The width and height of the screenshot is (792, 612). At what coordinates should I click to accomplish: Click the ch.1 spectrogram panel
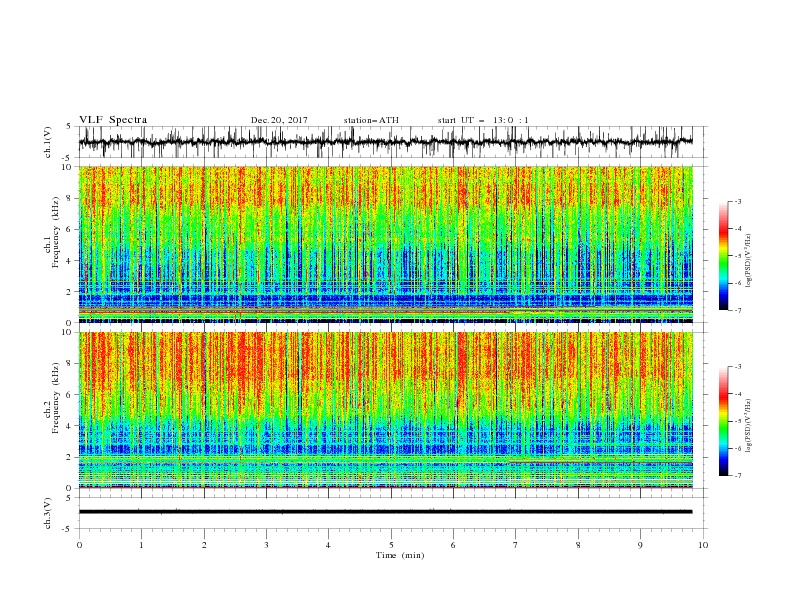point(385,244)
